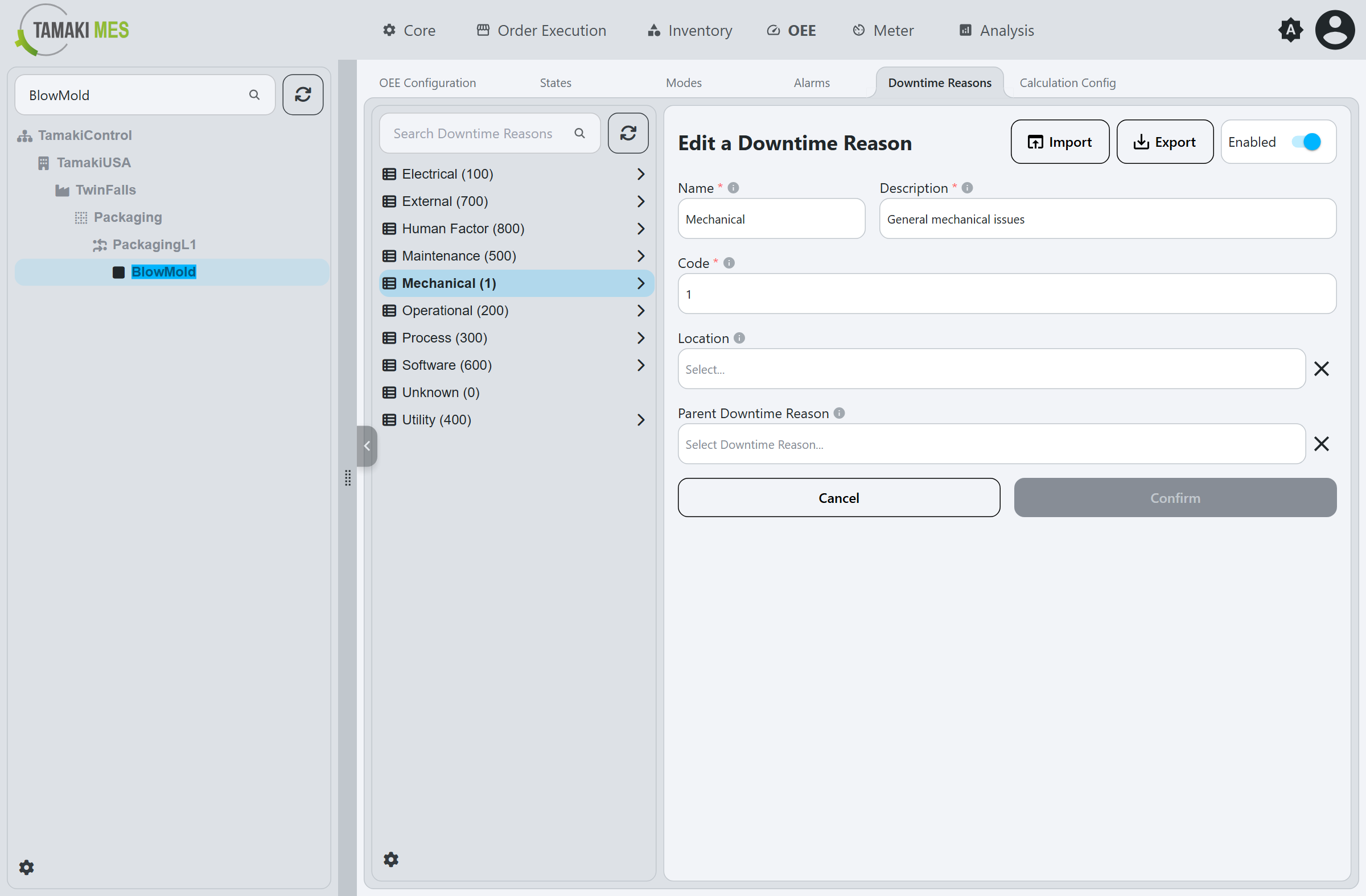Expand the External (700) chevron
The width and height of the screenshot is (1366, 896).
click(640, 201)
